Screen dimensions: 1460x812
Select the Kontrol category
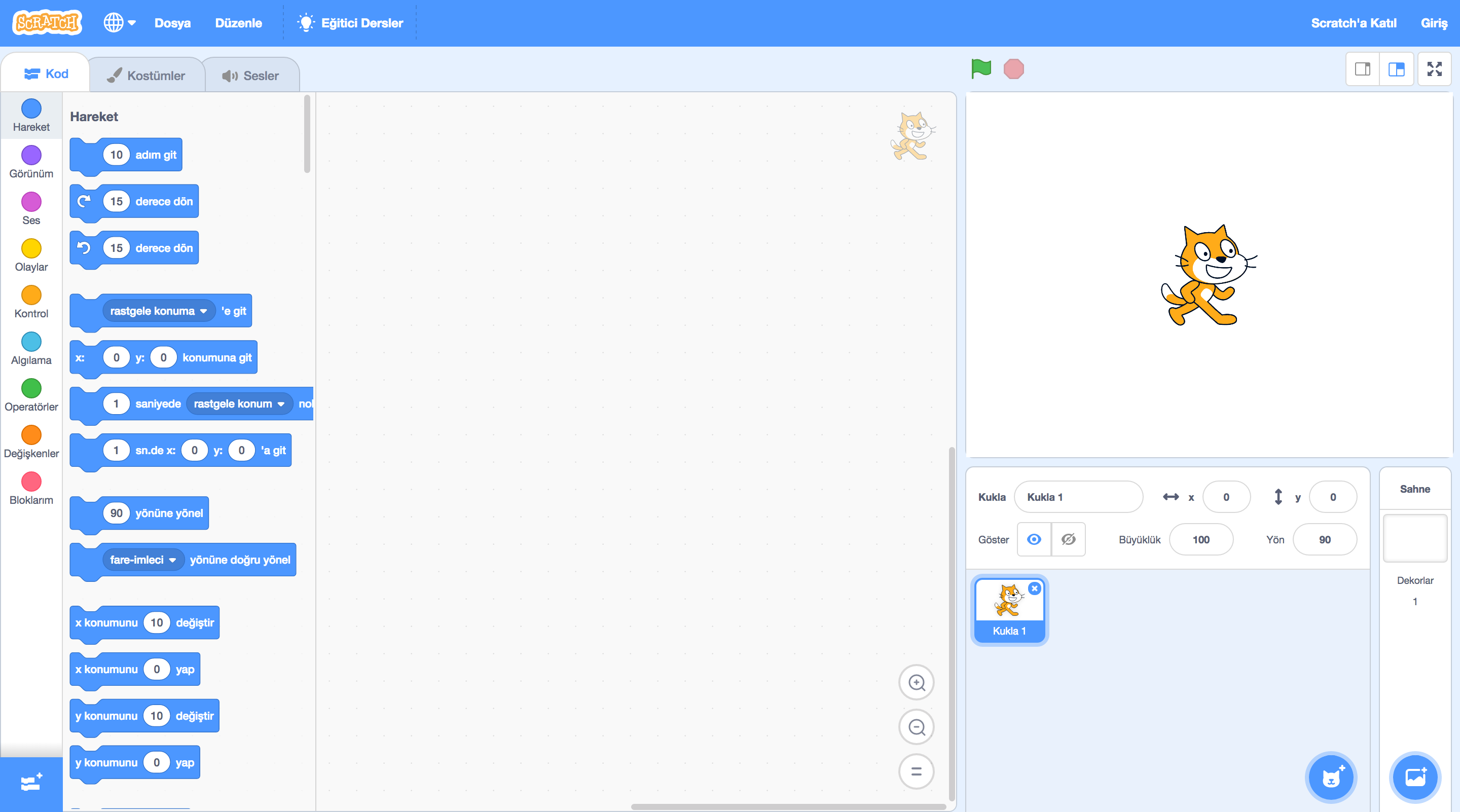pyautogui.click(x=31, y=302)
